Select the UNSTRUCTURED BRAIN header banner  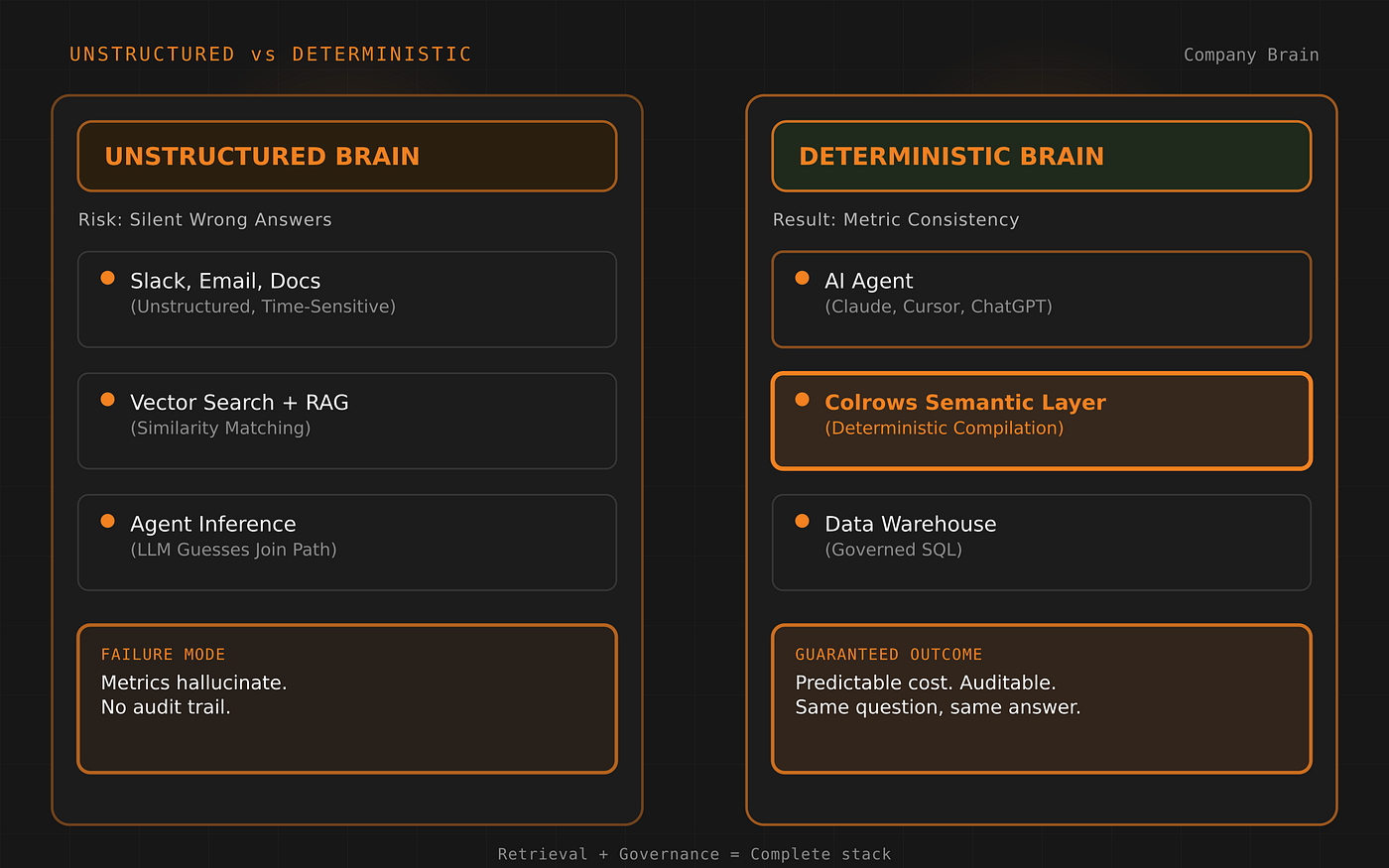point(347,156)
